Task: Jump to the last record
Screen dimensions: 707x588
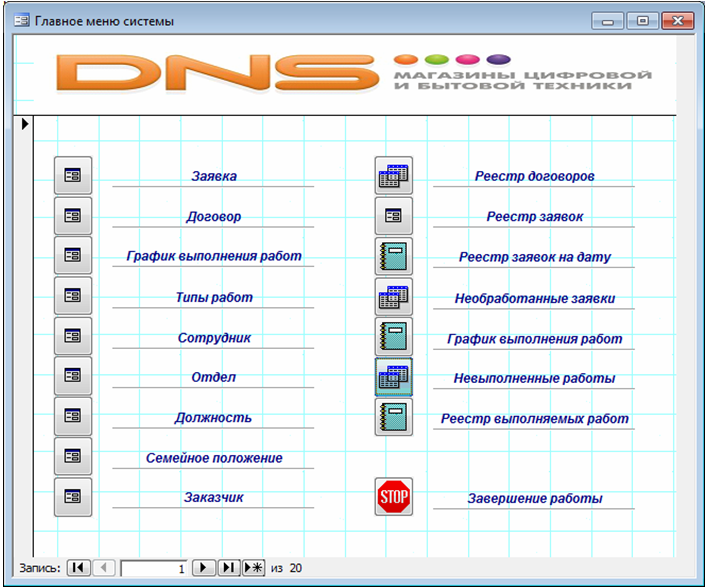Action: [228, 568]
